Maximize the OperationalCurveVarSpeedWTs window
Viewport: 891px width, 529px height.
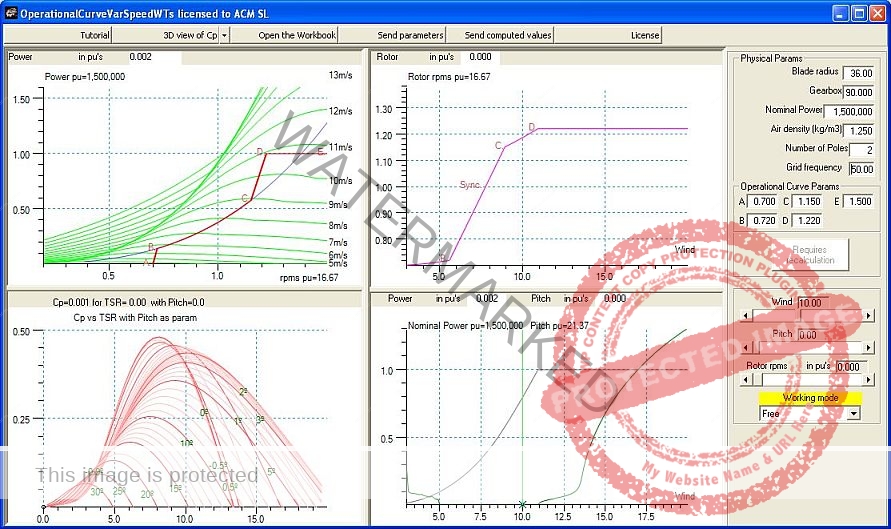(859, 13)
